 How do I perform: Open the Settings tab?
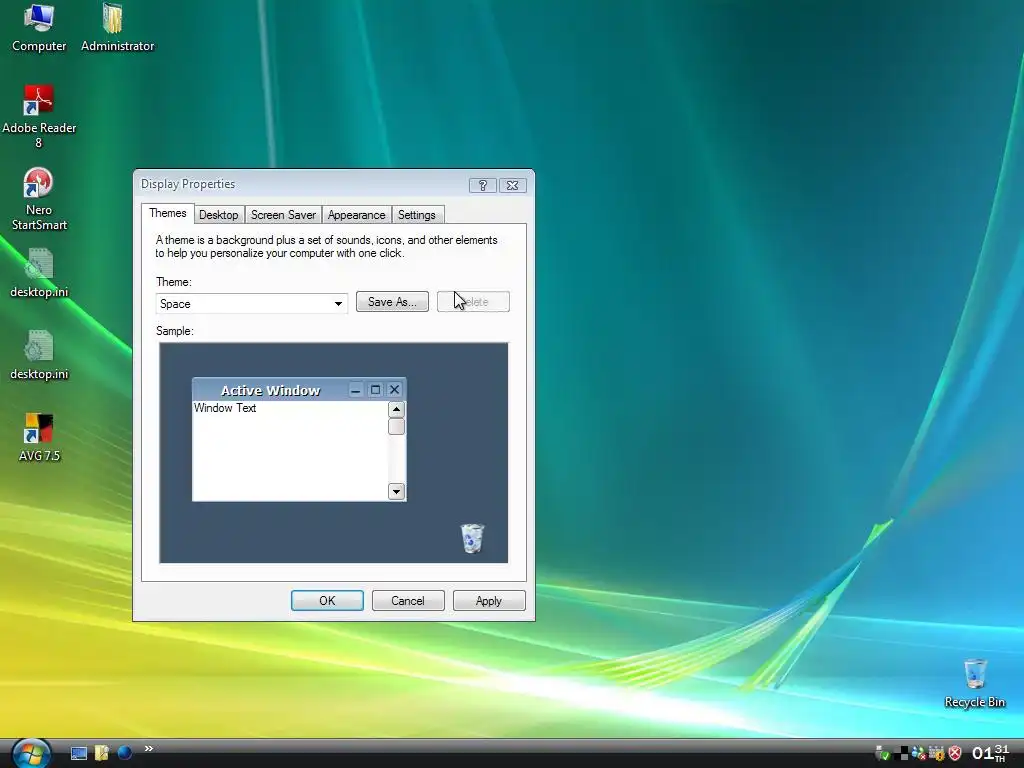(x=417, y=215)
